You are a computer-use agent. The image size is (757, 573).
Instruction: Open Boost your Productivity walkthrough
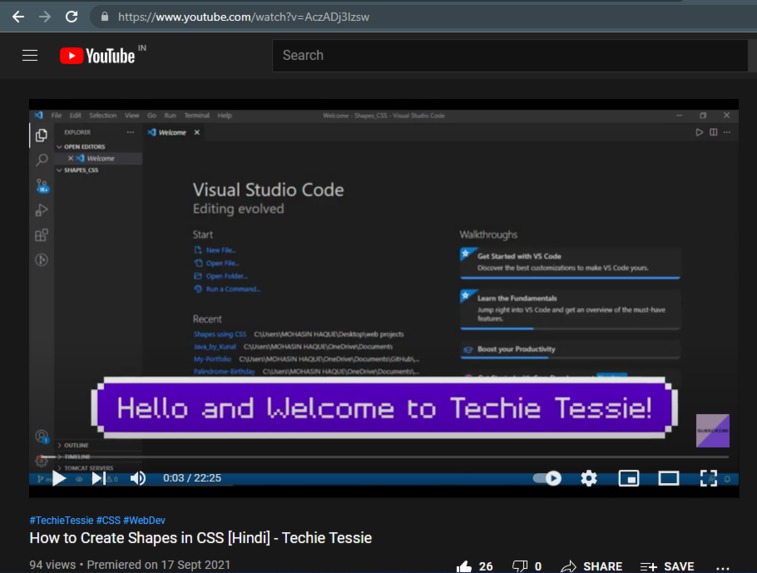point(570,349)
